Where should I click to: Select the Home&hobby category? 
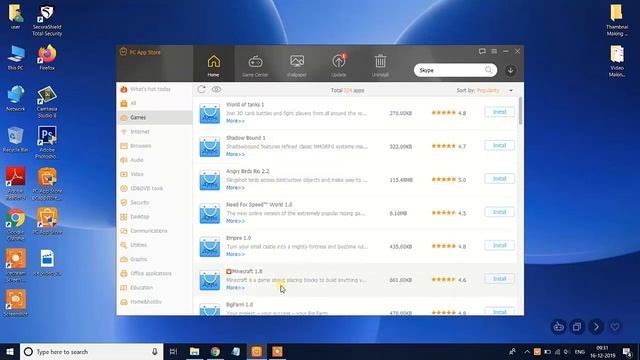click(x=154, y=302)
